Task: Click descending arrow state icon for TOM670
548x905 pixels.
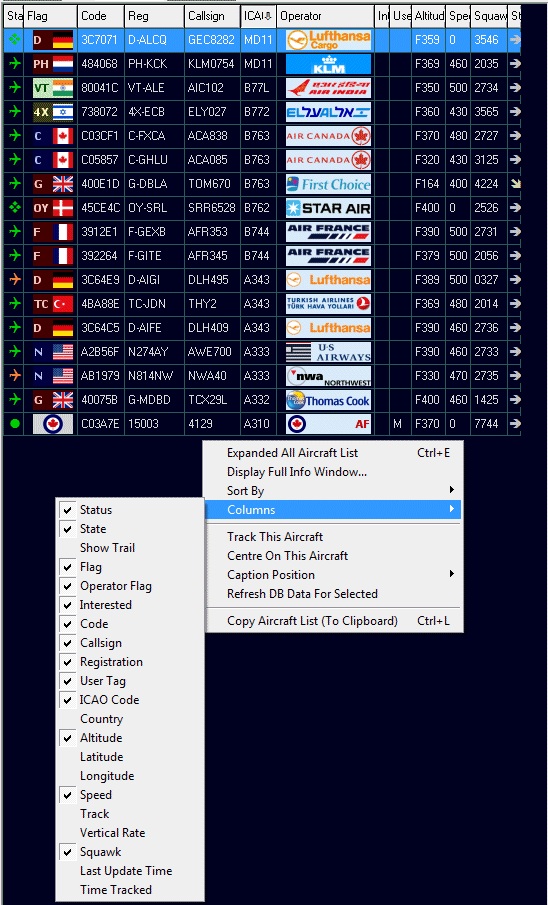Action: [515, 184]
